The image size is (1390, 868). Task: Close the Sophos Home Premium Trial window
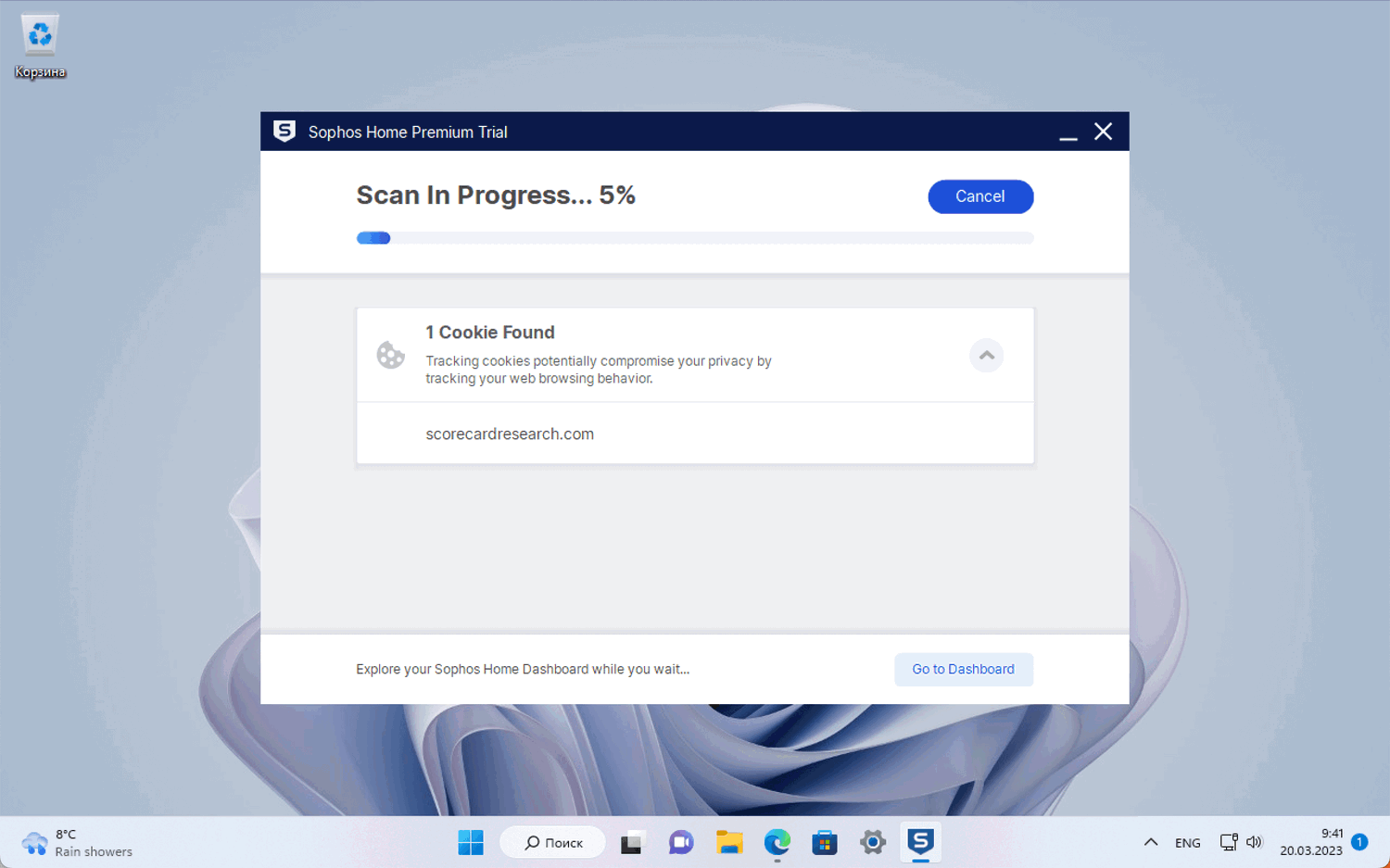tap(1103, 132)
